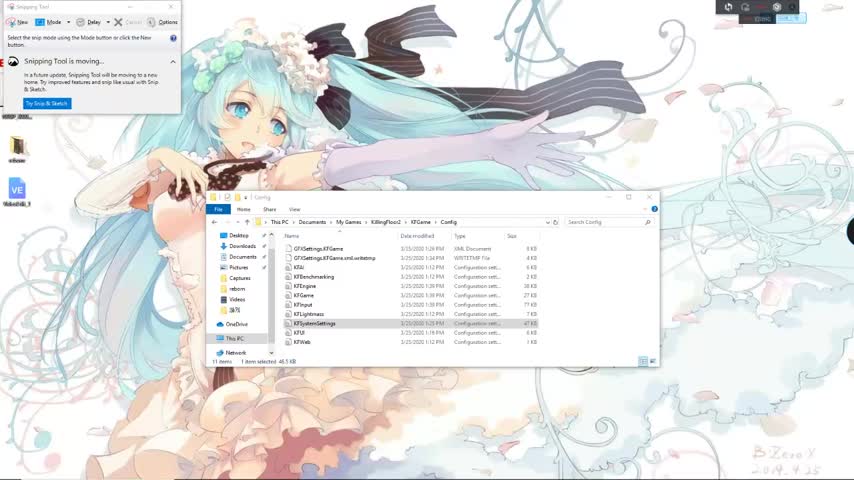Click the Try Snip & Sketch button
The width and height of the screenshot is (854, 480).
coord(47,104)
